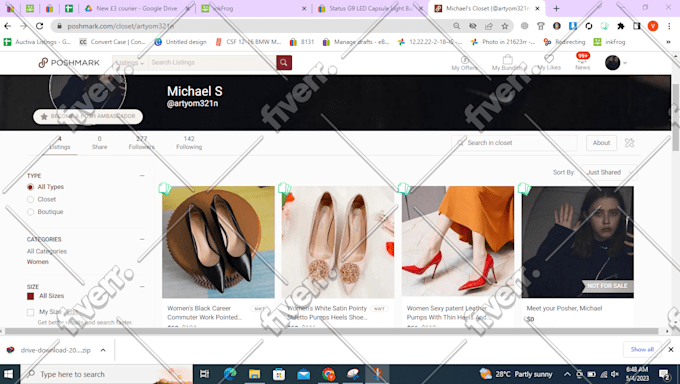Screen dimensions: 680x384
Task: Reload the Poshmark page
Action: tap(39, 26)
